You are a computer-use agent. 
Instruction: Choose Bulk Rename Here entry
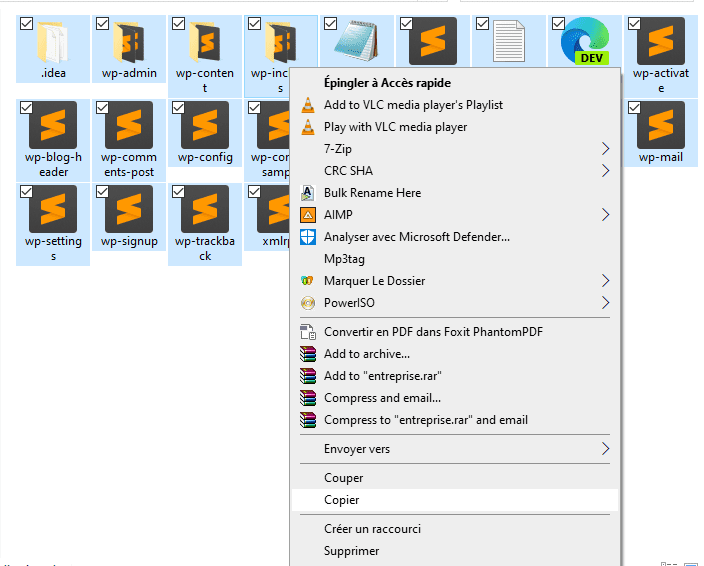point(455,193)
